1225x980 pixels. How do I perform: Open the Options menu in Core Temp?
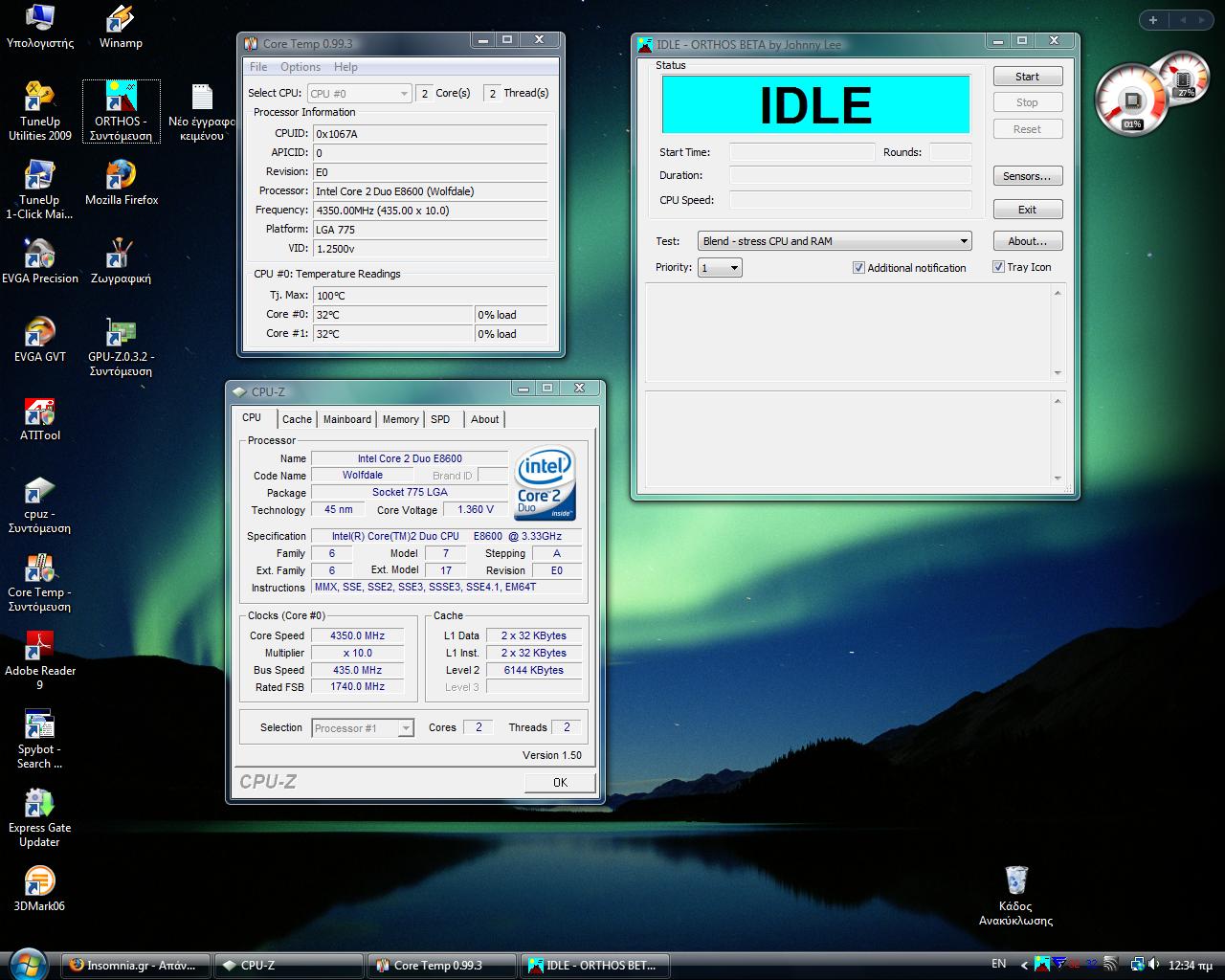(301, 67)
